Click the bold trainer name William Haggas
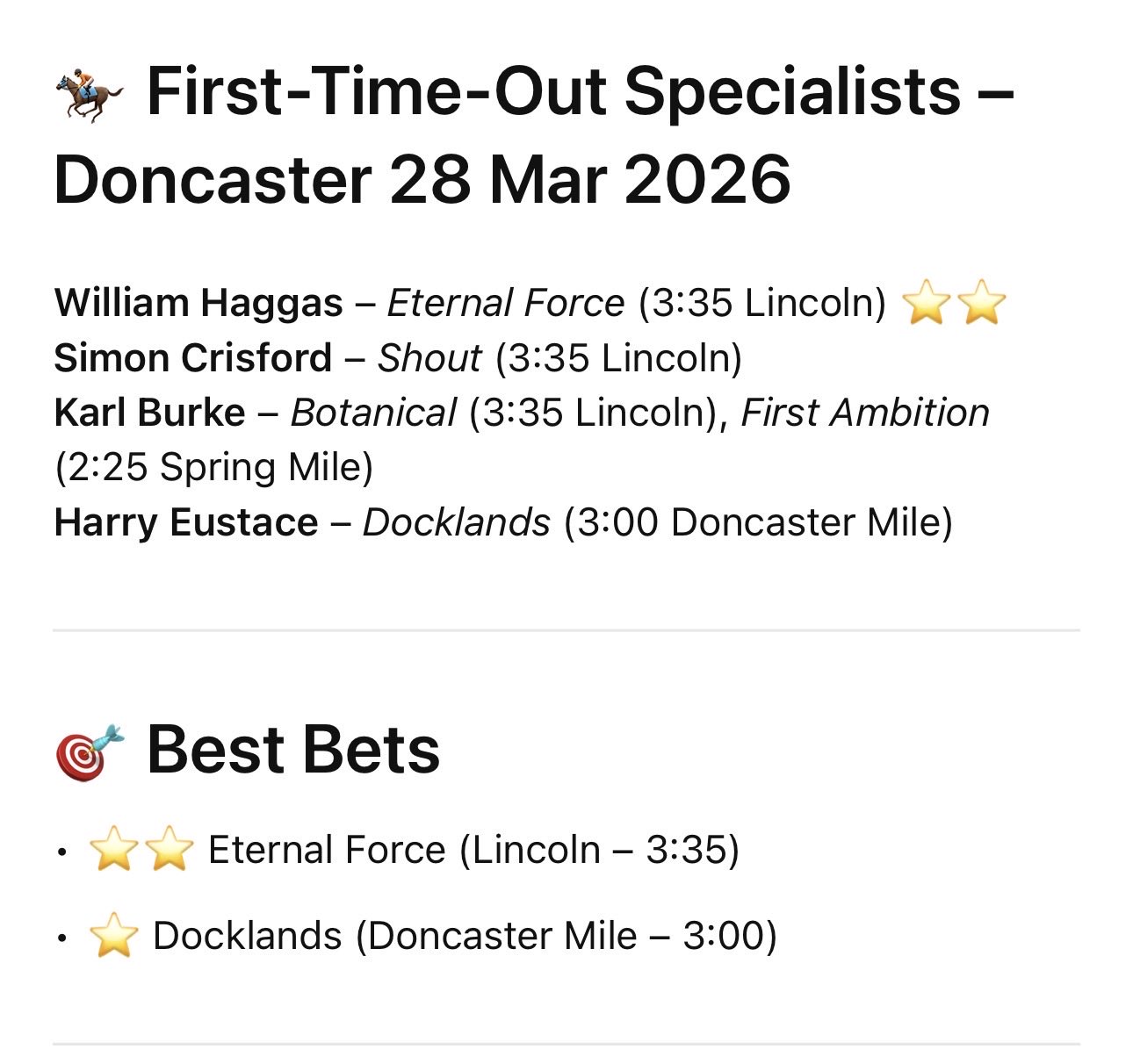This screenshot has height=1064, width=1133. click(198, 304)
